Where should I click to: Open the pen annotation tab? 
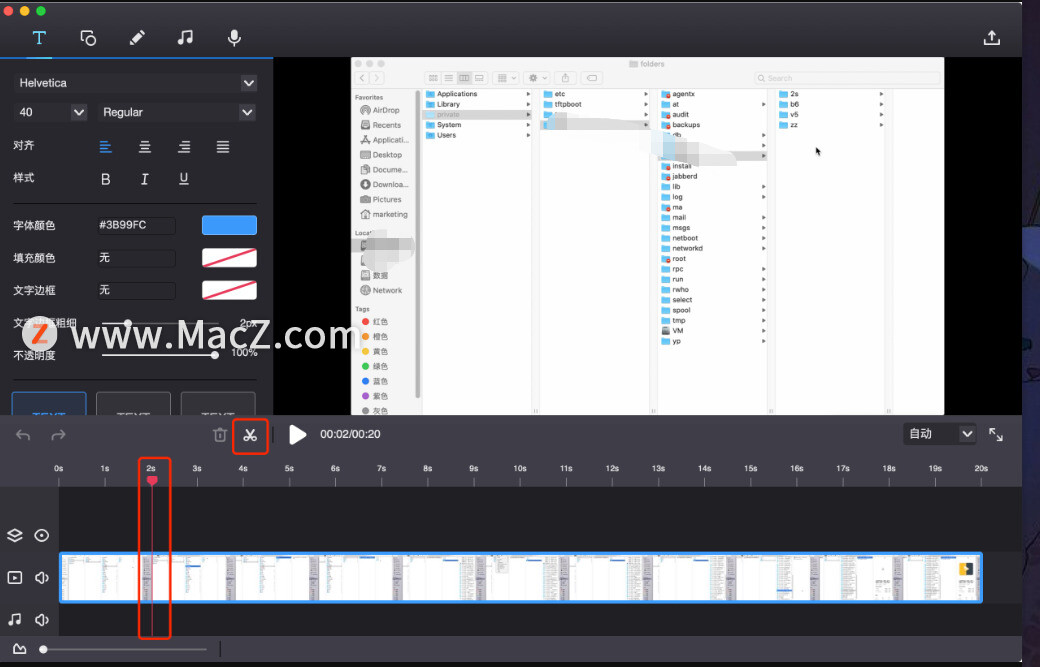coord(137,38)
